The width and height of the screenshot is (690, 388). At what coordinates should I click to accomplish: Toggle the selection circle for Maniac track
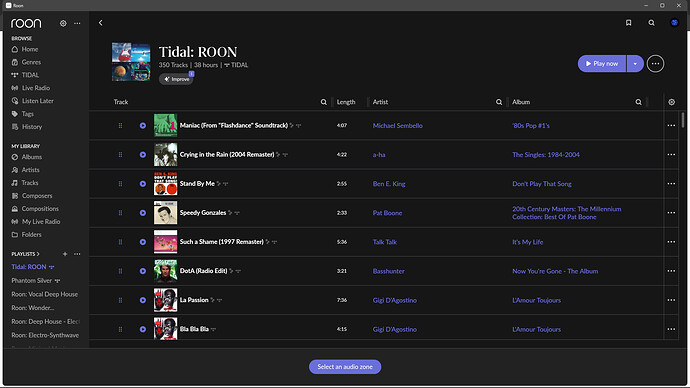pos(143,126)
